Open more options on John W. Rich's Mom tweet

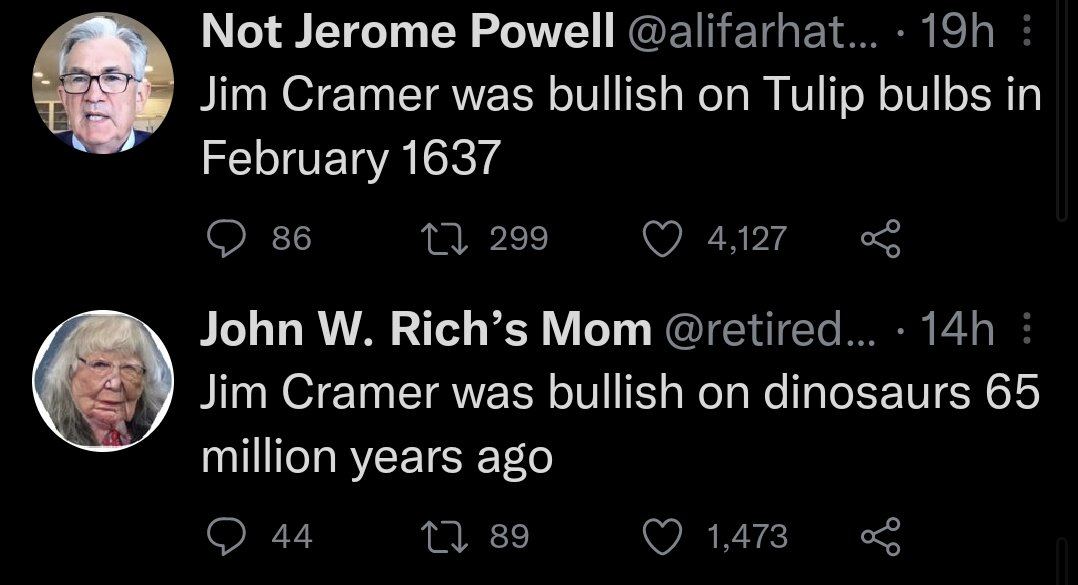coord(1026,329)
